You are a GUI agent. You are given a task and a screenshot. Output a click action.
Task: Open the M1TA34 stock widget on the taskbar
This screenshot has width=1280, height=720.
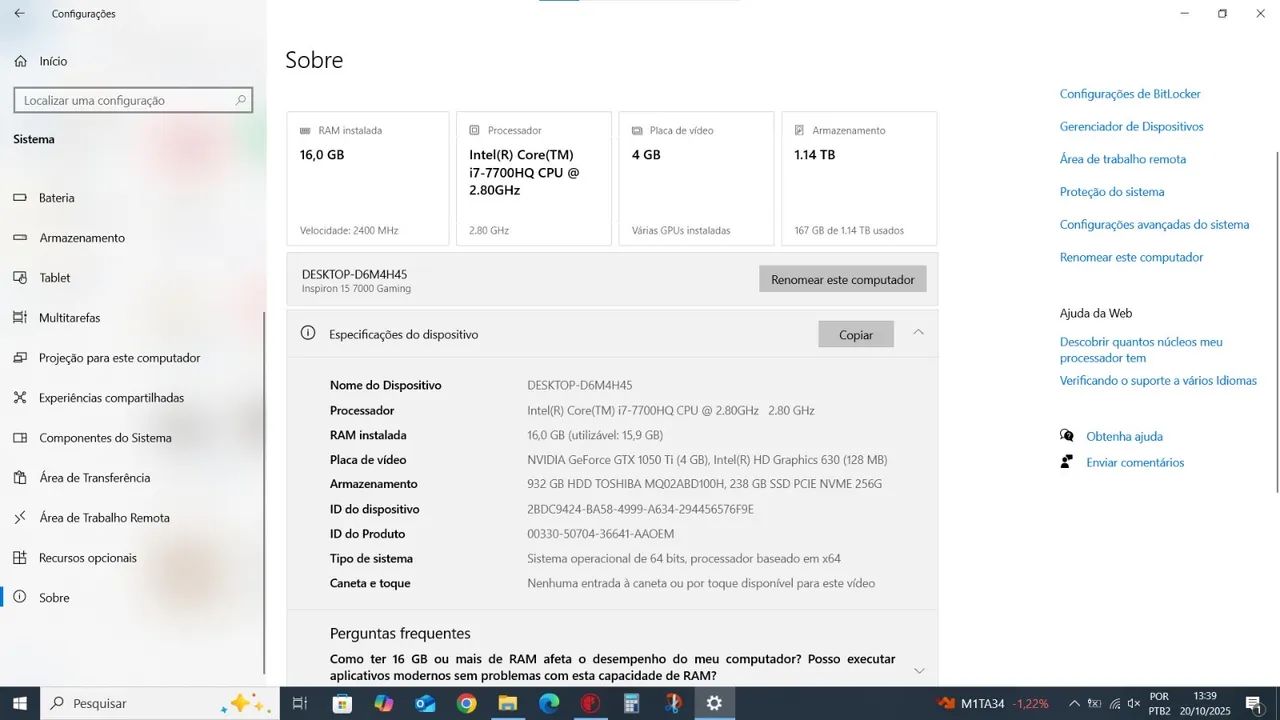(993, 703)
